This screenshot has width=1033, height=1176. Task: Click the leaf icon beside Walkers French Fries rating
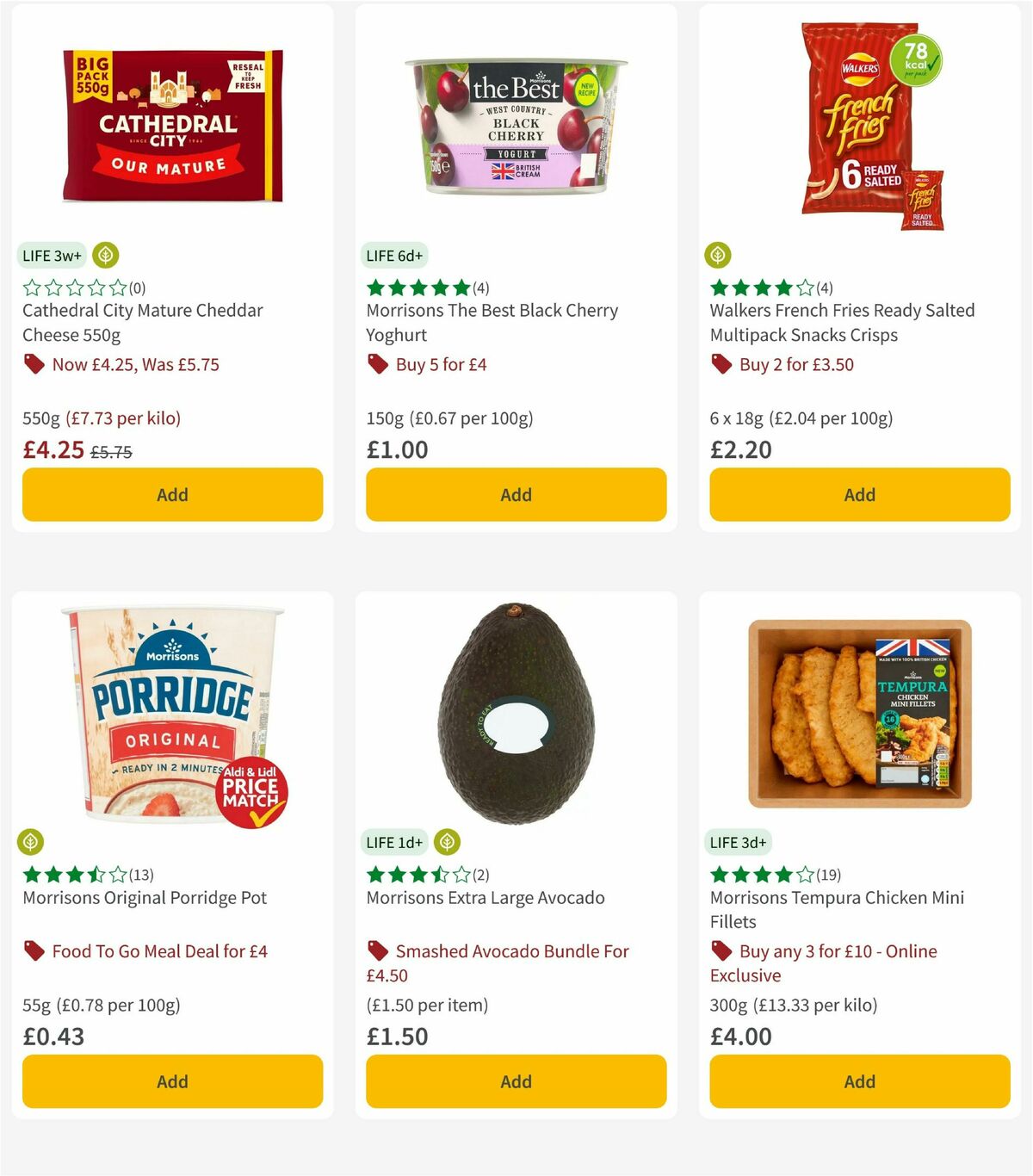(x=718, y=255)
